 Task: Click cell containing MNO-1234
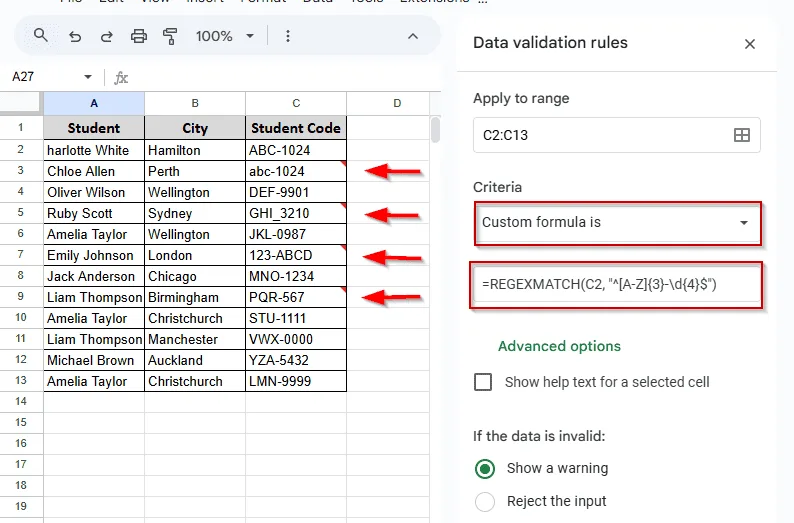[296, 276]
